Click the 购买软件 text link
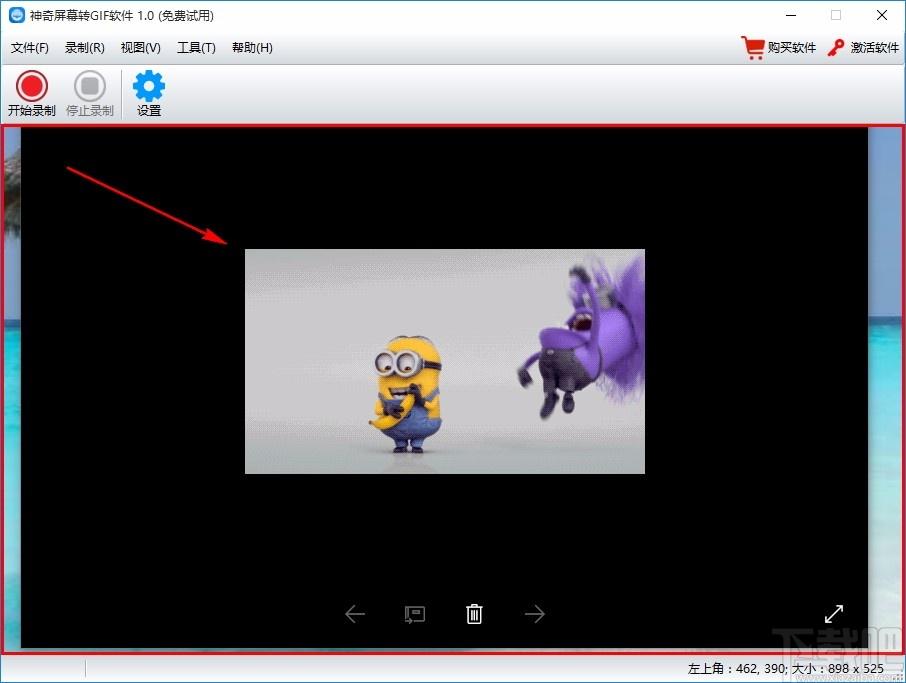This screenshot has height=683, width=906. [x=792, y=48]
